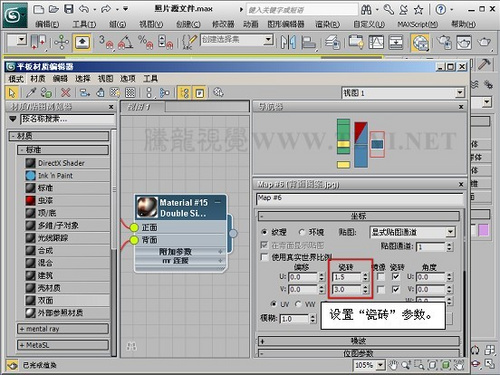Click the search by name field
The image size is (500, 375).
point(67,119)
